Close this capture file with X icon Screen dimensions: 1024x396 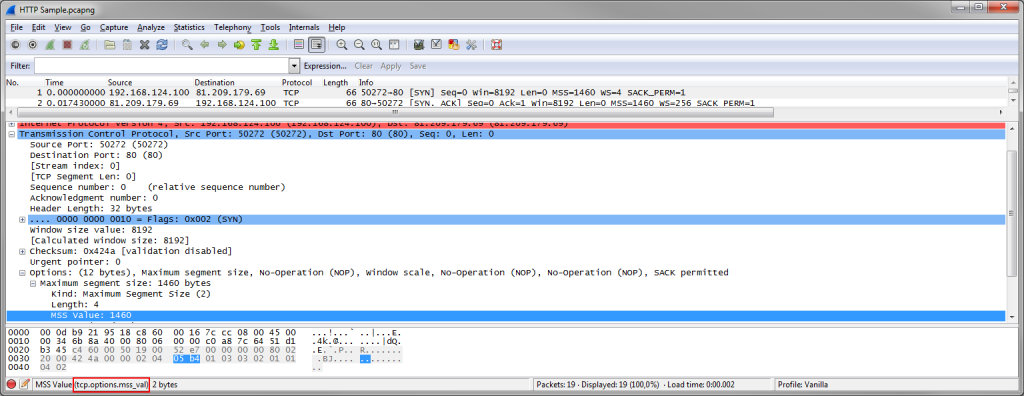(x=145, y=45)
